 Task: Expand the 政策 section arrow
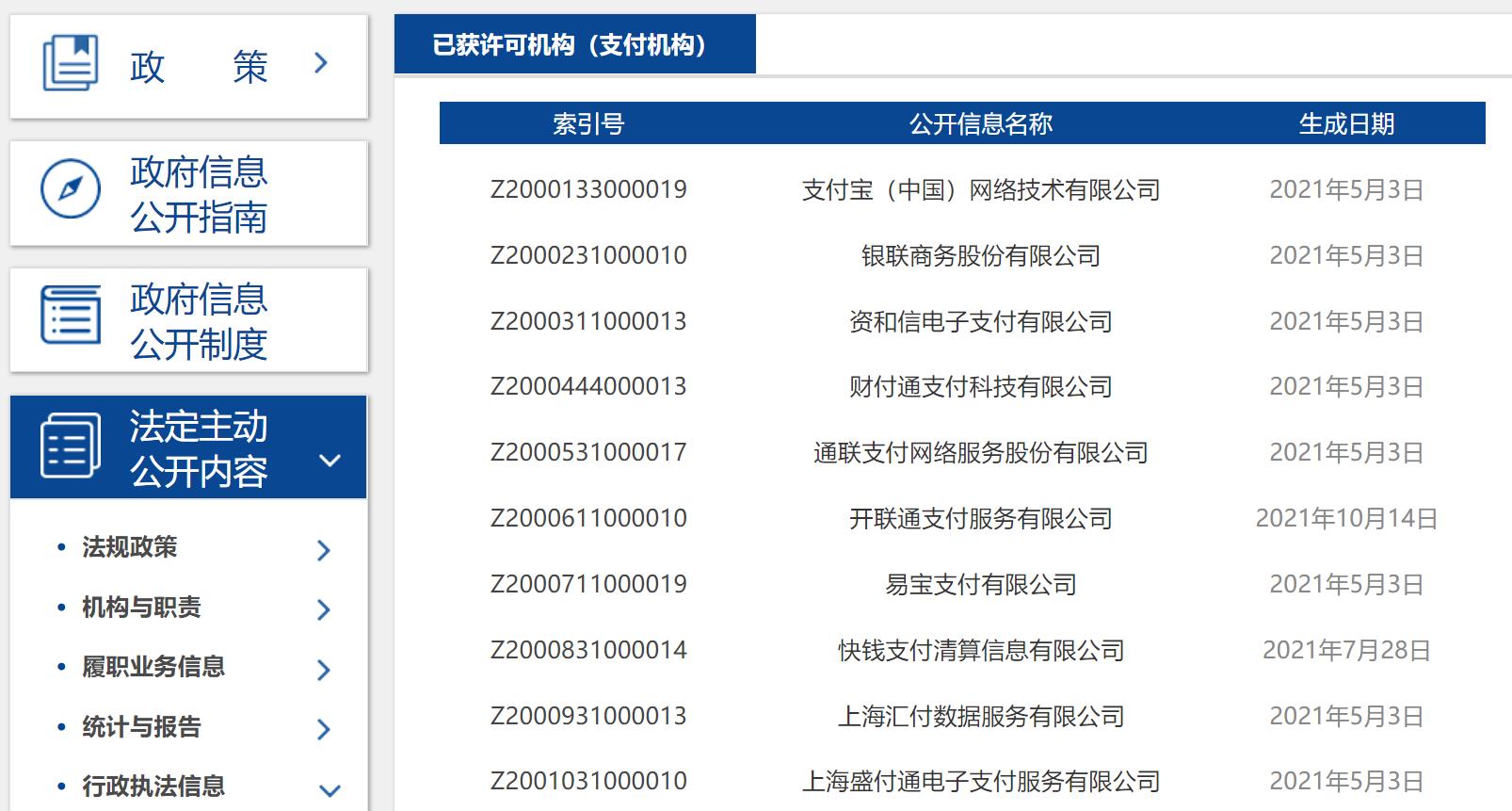point(321,63)
